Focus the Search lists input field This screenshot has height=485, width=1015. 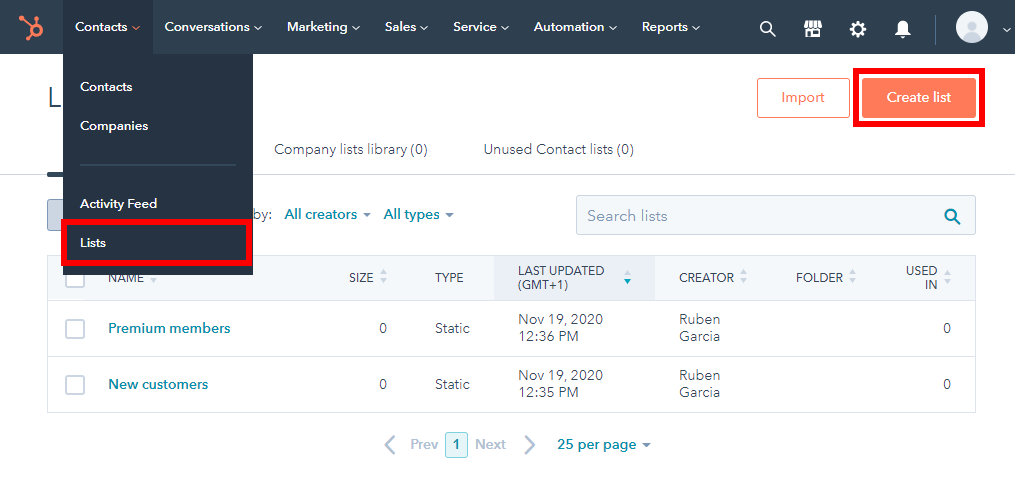tap(775, 216)
